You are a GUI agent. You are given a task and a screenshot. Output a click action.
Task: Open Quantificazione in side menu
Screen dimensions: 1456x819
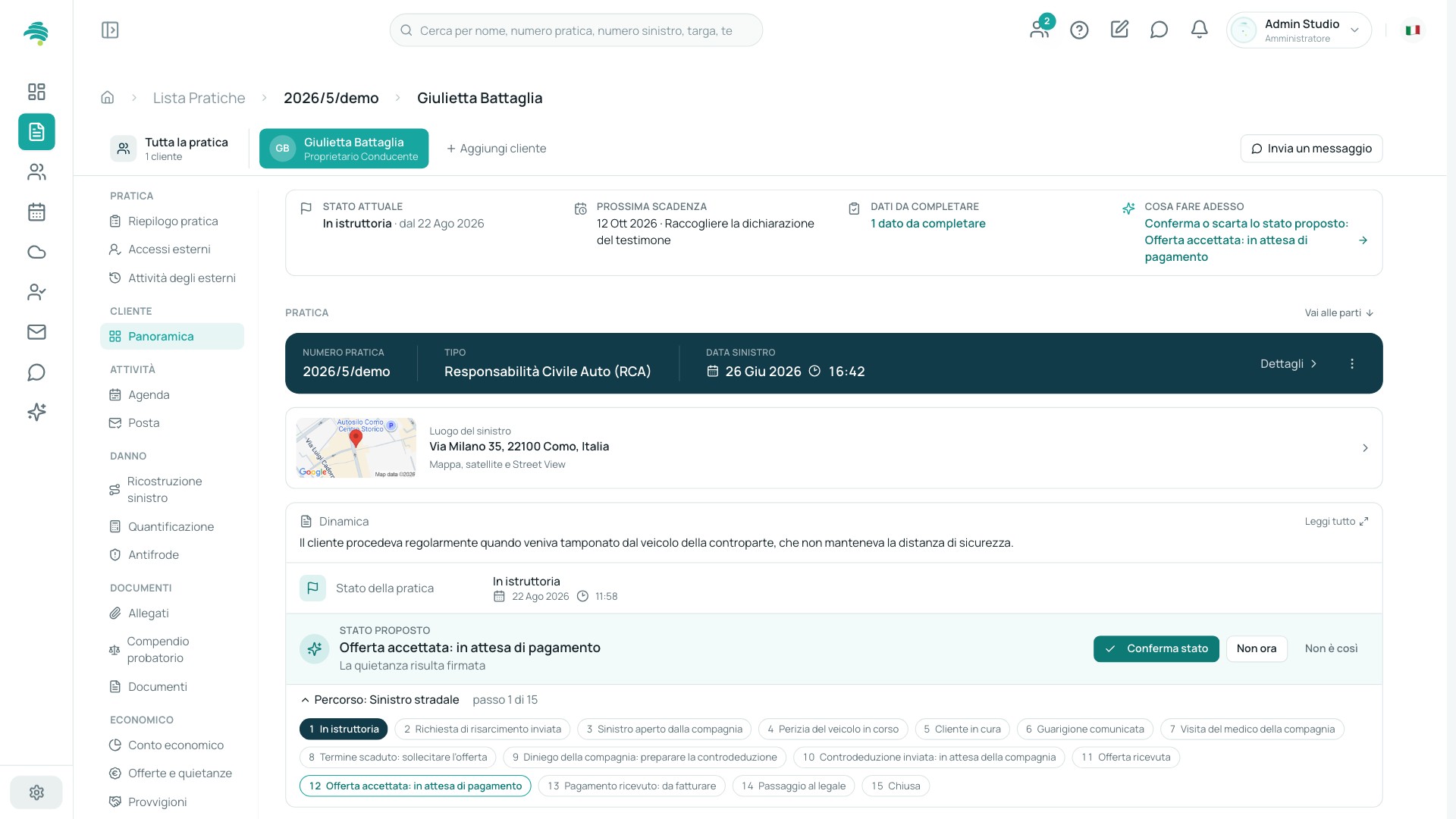pos(172,527)
